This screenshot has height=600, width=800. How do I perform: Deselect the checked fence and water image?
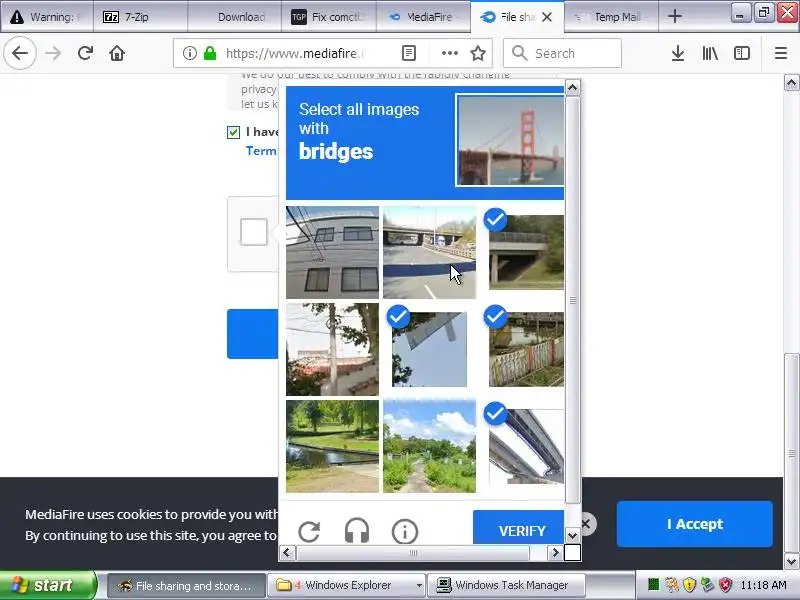(x=527, y=349)
